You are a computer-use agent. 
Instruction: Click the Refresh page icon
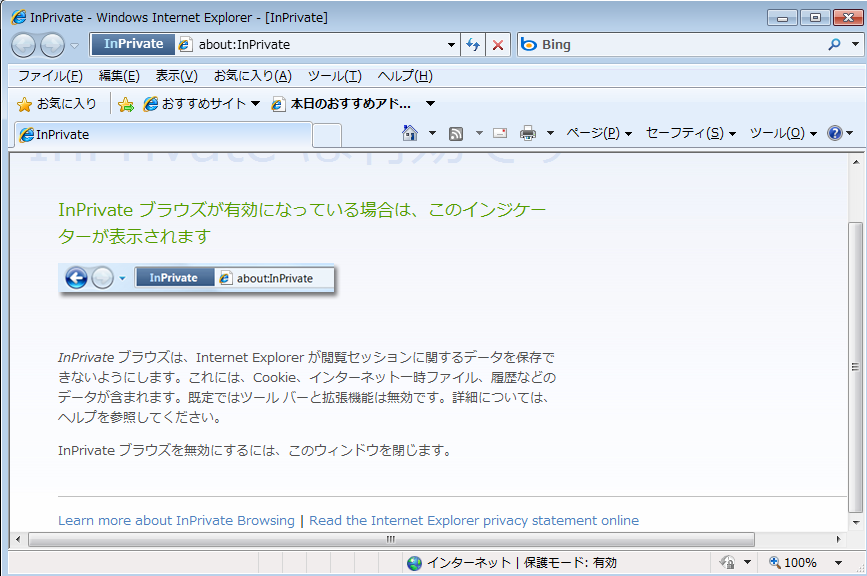473,45
